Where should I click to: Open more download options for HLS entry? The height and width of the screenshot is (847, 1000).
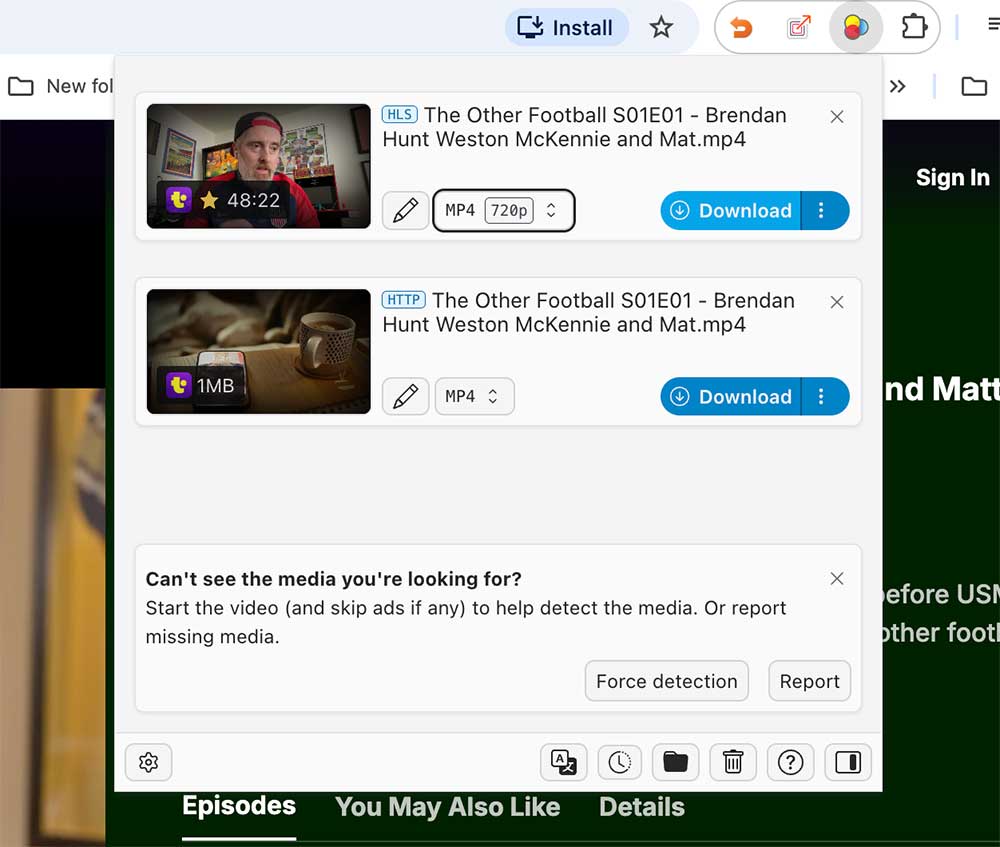[x=824, y=210]
